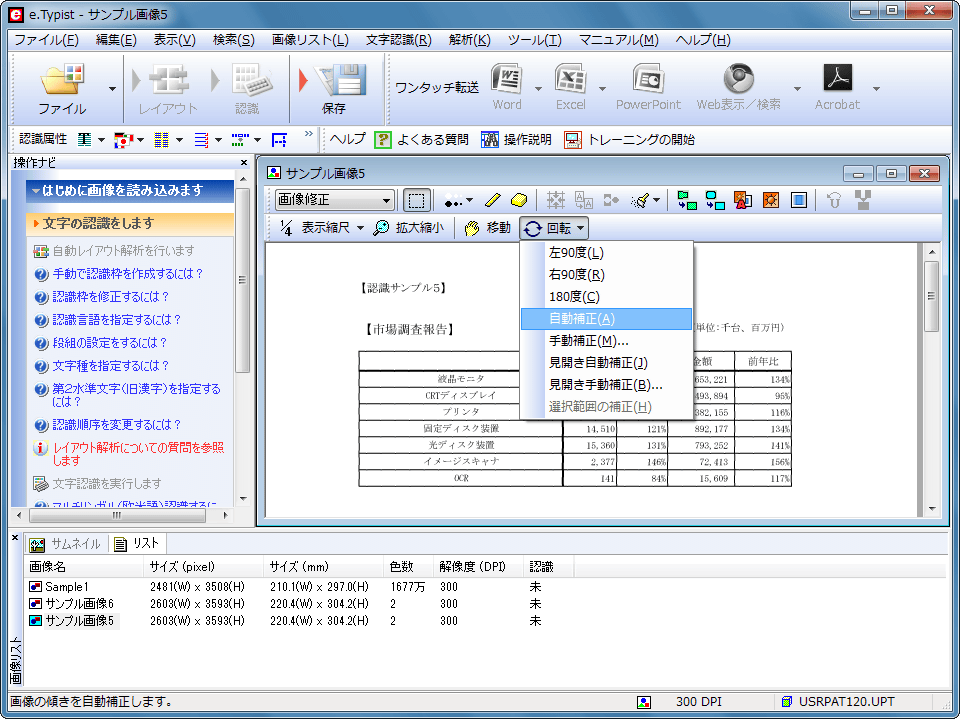
Task: Choose 見開き手動補正(B)... from the rotate menu
Action: point(606,385)
